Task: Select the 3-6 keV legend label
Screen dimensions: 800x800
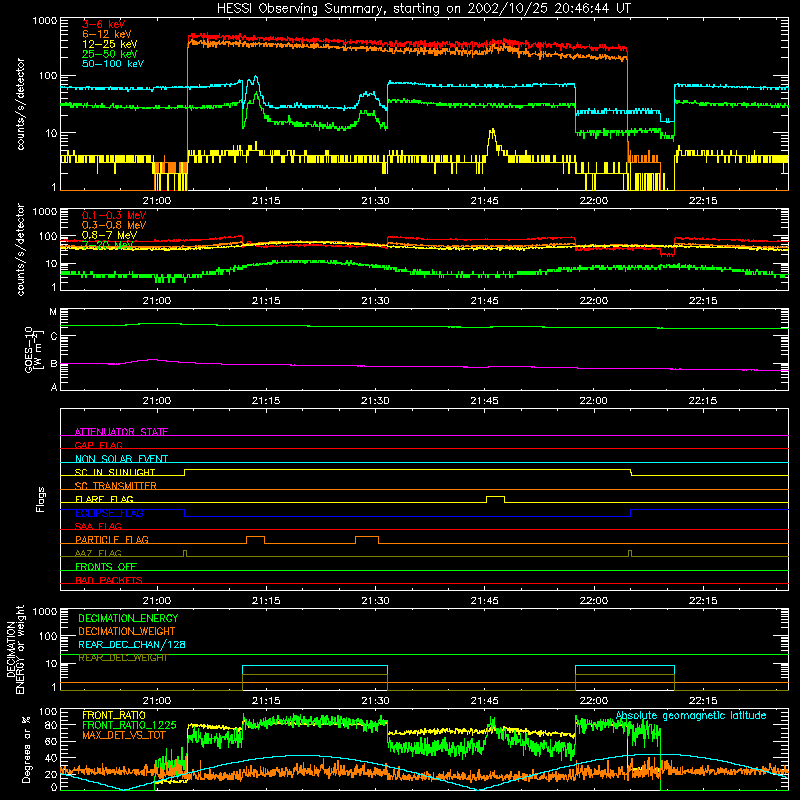Action: pyautogui.click(x=104, y=24)
